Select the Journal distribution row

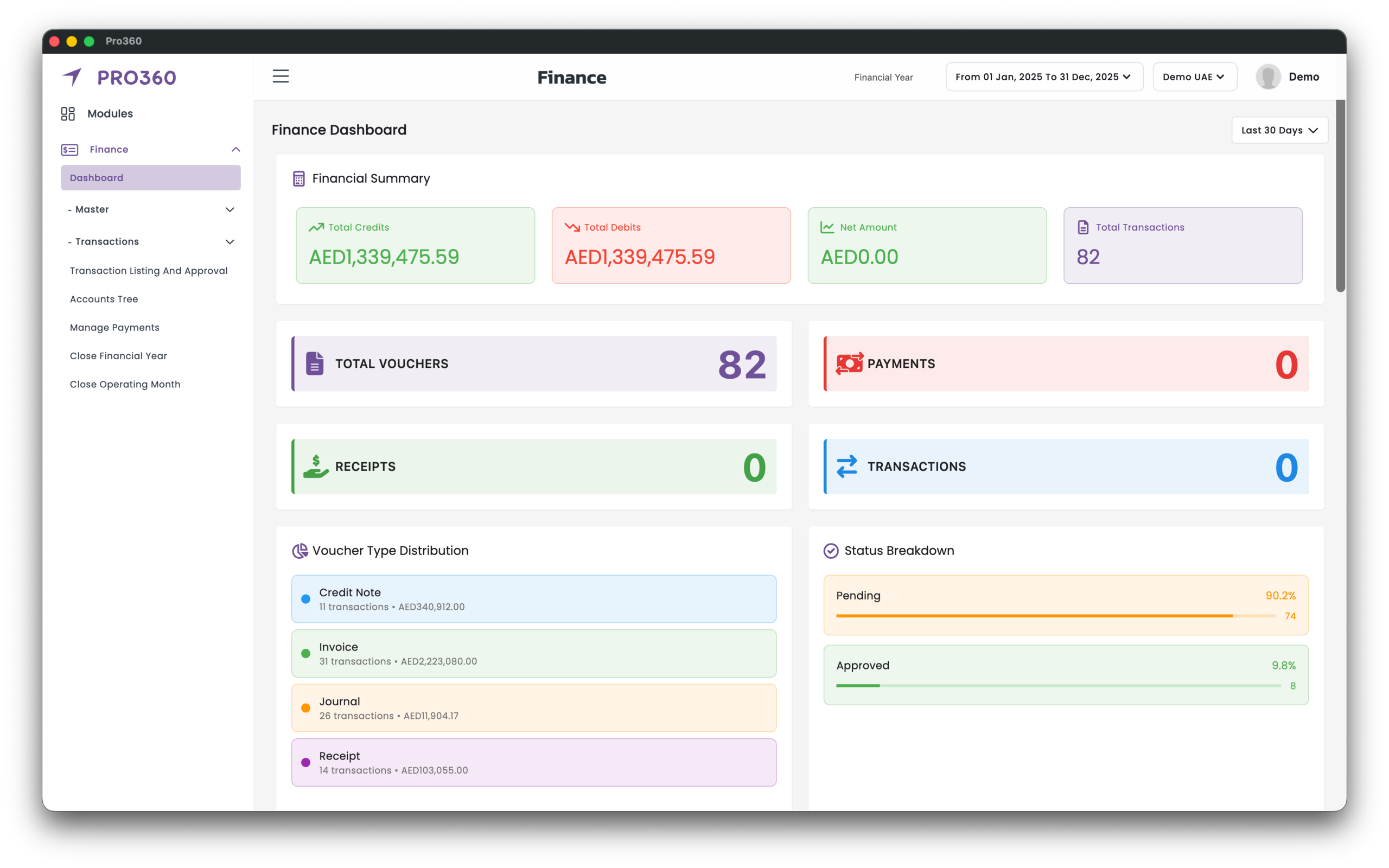[x=534, y=708]
